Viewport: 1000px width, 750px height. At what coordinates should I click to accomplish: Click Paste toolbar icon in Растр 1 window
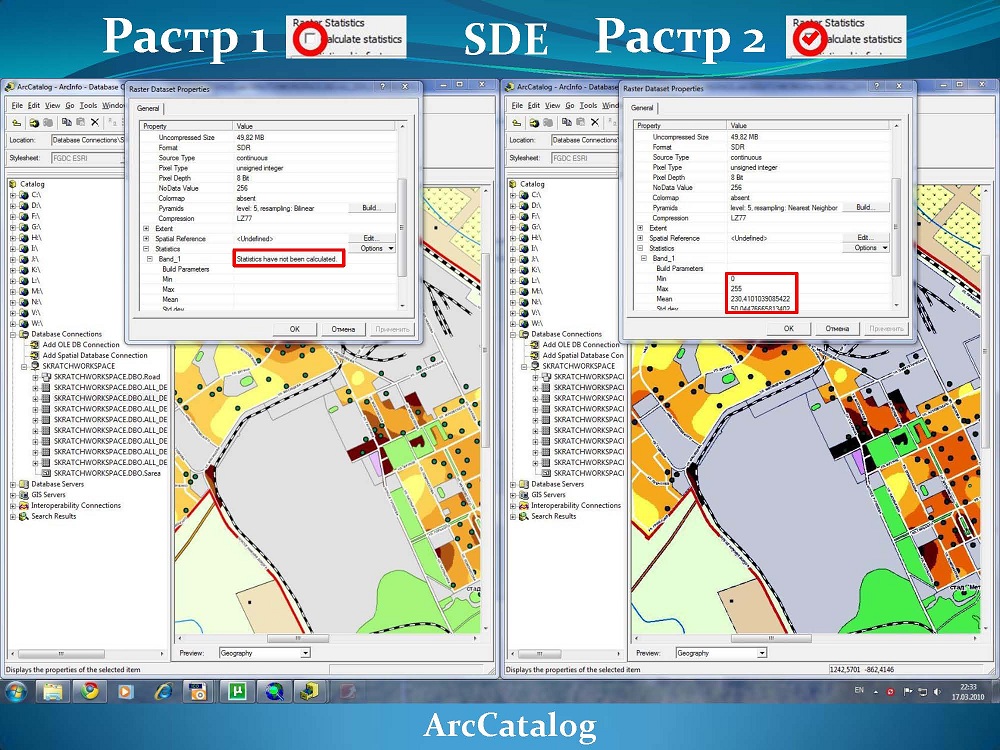pyautogui.click(x=80, y=122)
